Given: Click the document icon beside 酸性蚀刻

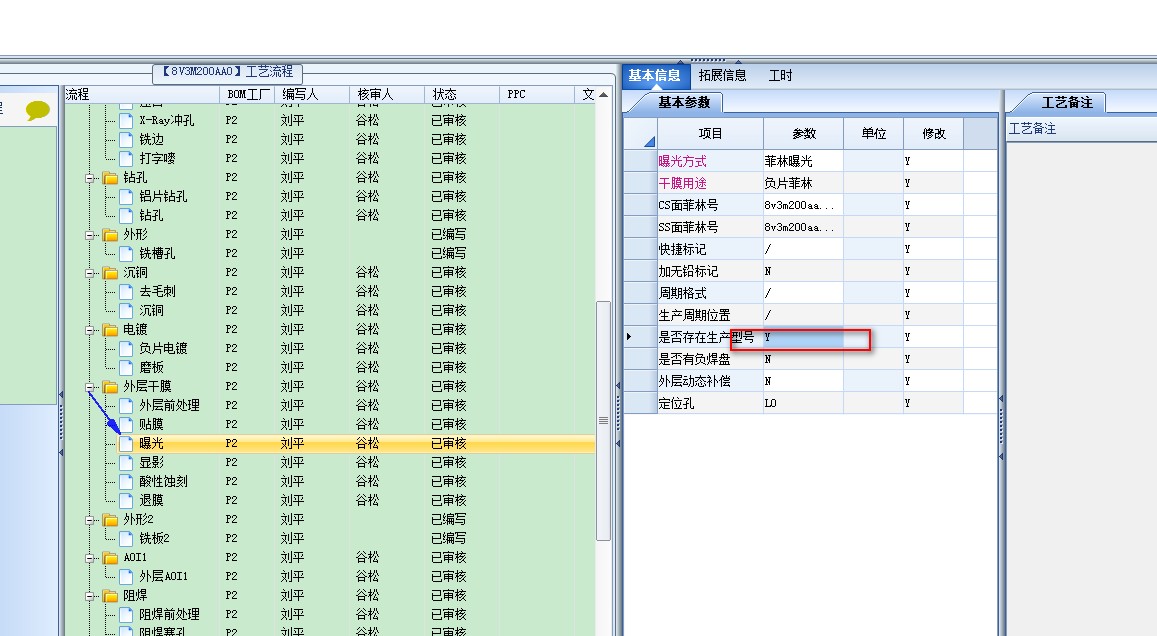Looking at the screenshot, I should pyautogui.click(x=126, y=481).
